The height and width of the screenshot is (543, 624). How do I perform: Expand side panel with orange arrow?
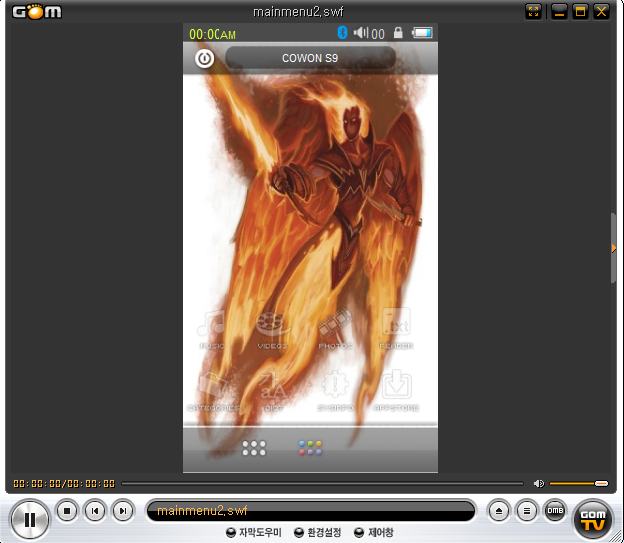(x=614, y=248)
